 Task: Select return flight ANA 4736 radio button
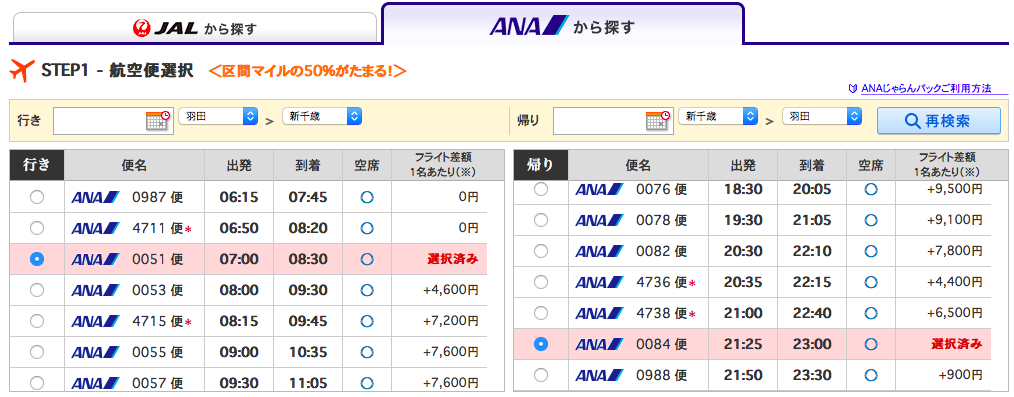point(541,282)
